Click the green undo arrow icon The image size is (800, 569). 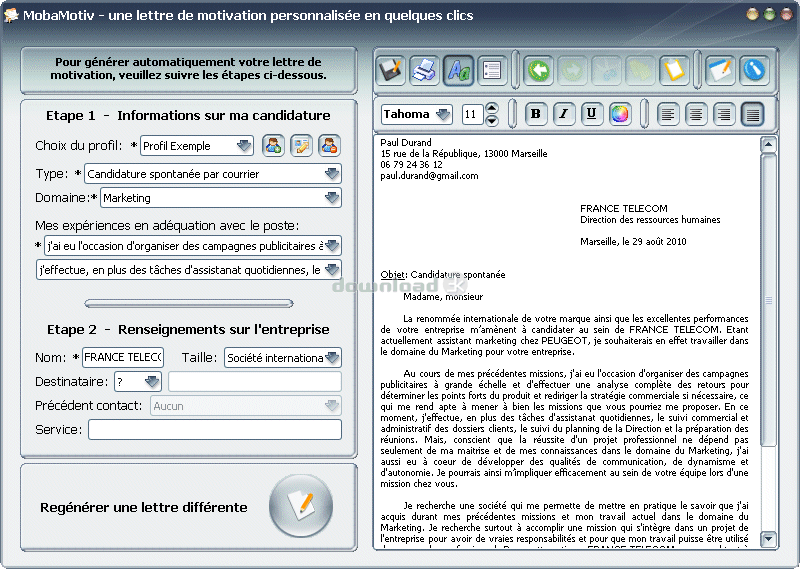tap(538, 70)
